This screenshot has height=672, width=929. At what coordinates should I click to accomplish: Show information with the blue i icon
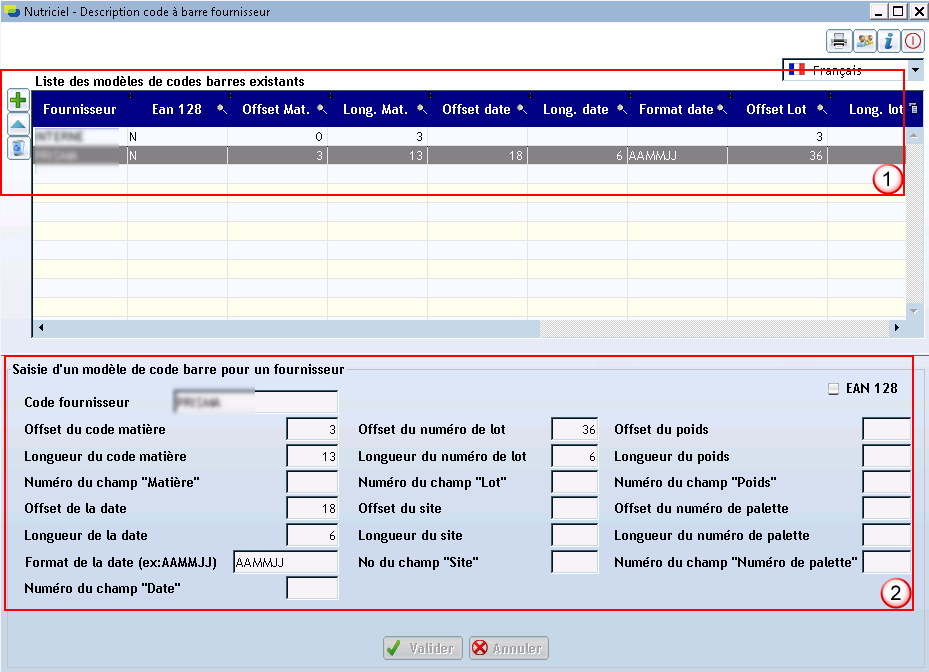click(x=889, y=41)
